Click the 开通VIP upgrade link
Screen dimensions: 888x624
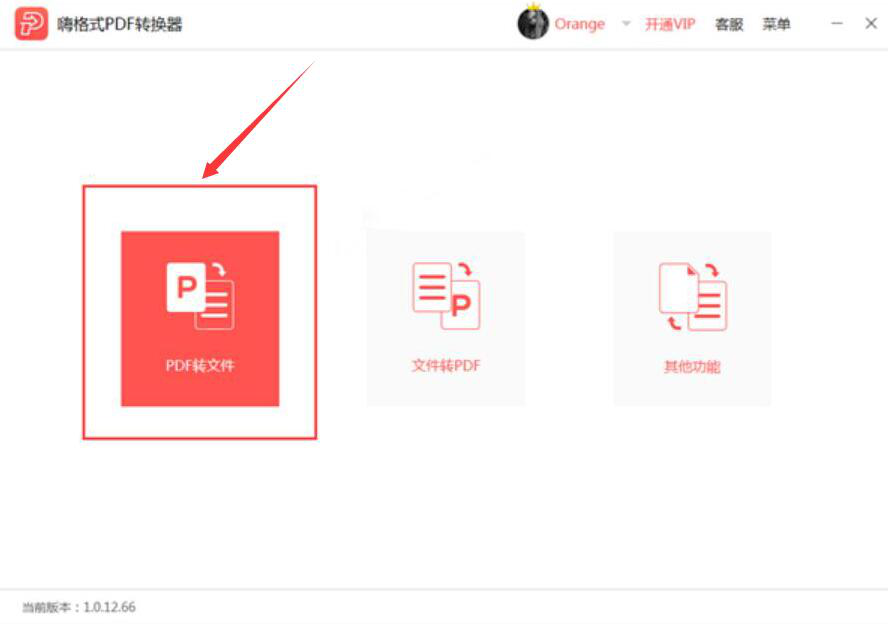(x=668, y=24)
